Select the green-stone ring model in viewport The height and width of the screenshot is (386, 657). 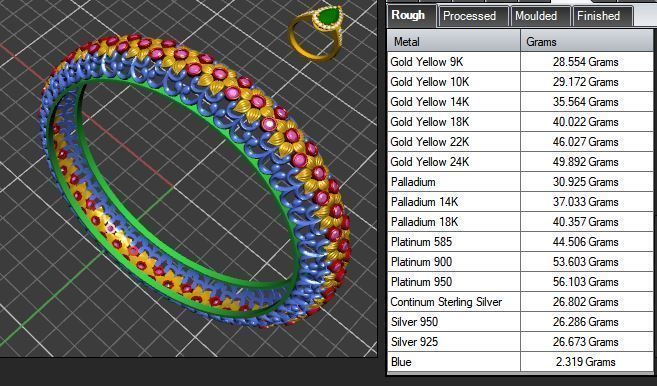[x=316, y=33]
